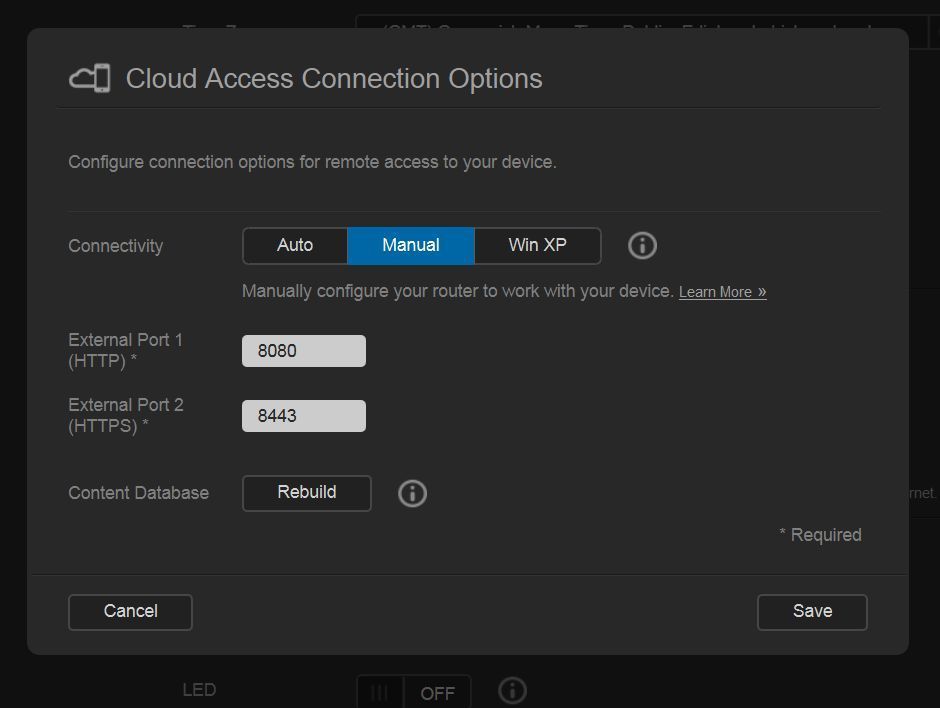Switch connectivity to Win XP
The width and height of the screenshot is (940, 708).
[537, 245]
